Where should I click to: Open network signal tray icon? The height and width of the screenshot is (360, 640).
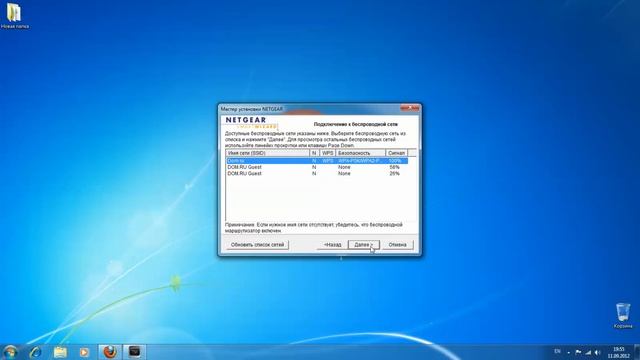click(x=588, y=352)
